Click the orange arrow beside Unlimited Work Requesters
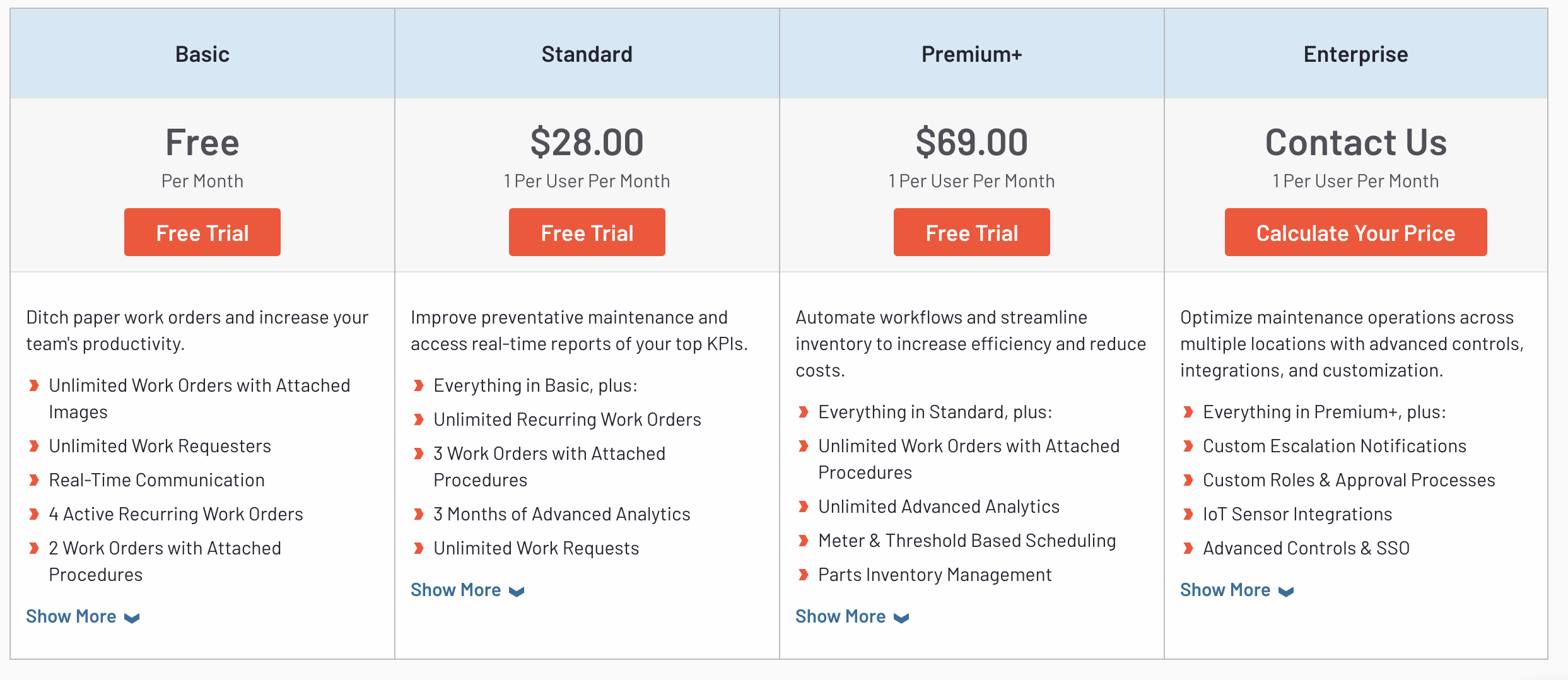This screenshot has height=680, width=1568. click(x=33, y=446)
